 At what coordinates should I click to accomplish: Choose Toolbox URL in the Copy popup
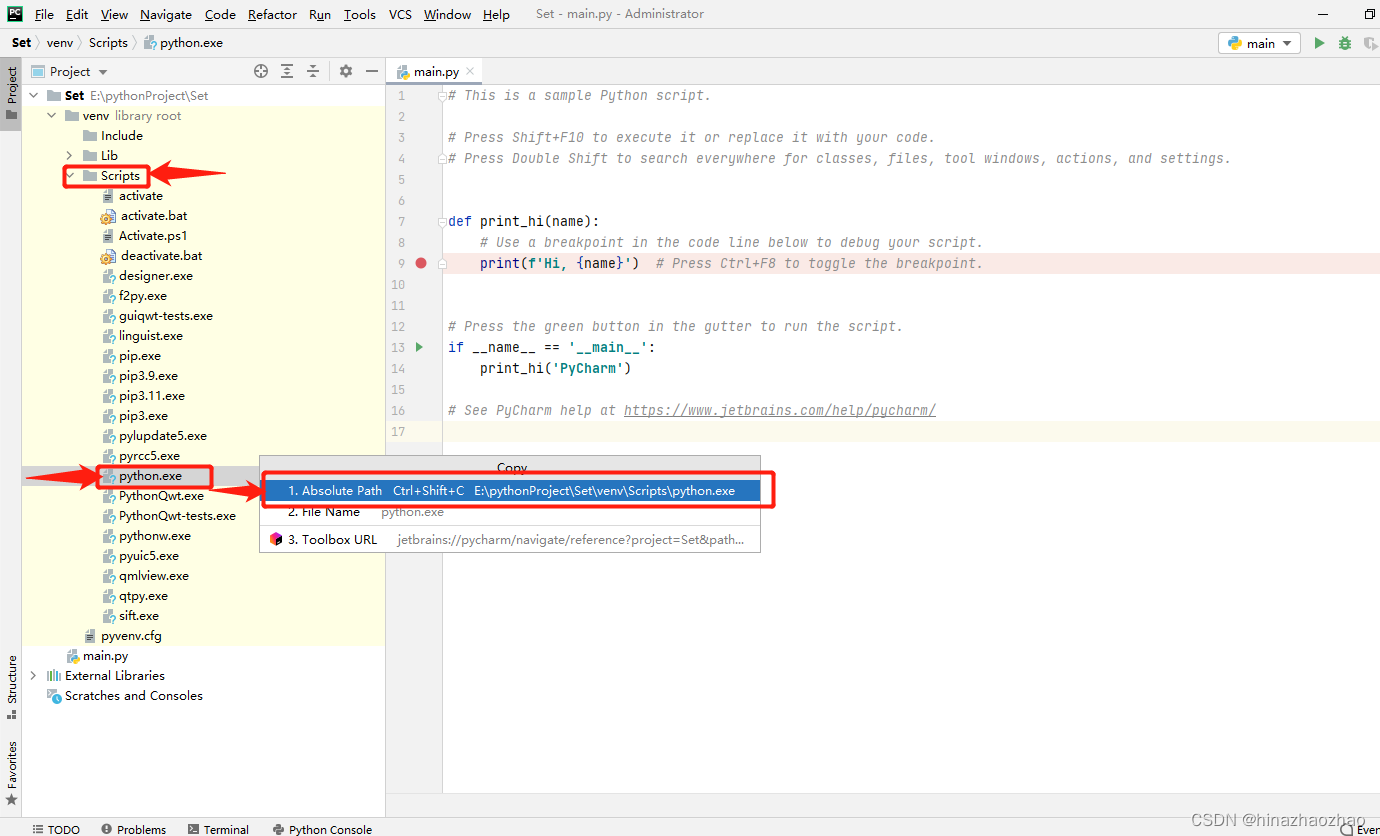tap(510, 539)
